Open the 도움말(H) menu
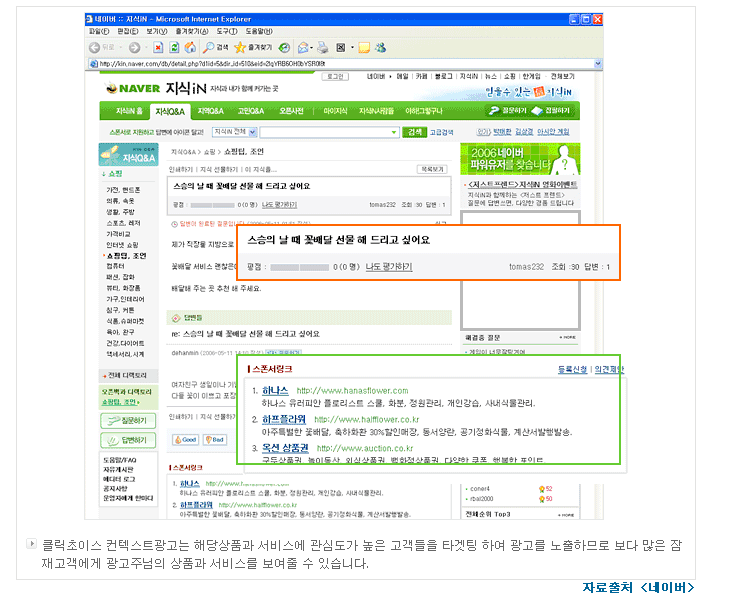 tap(259, 31)
